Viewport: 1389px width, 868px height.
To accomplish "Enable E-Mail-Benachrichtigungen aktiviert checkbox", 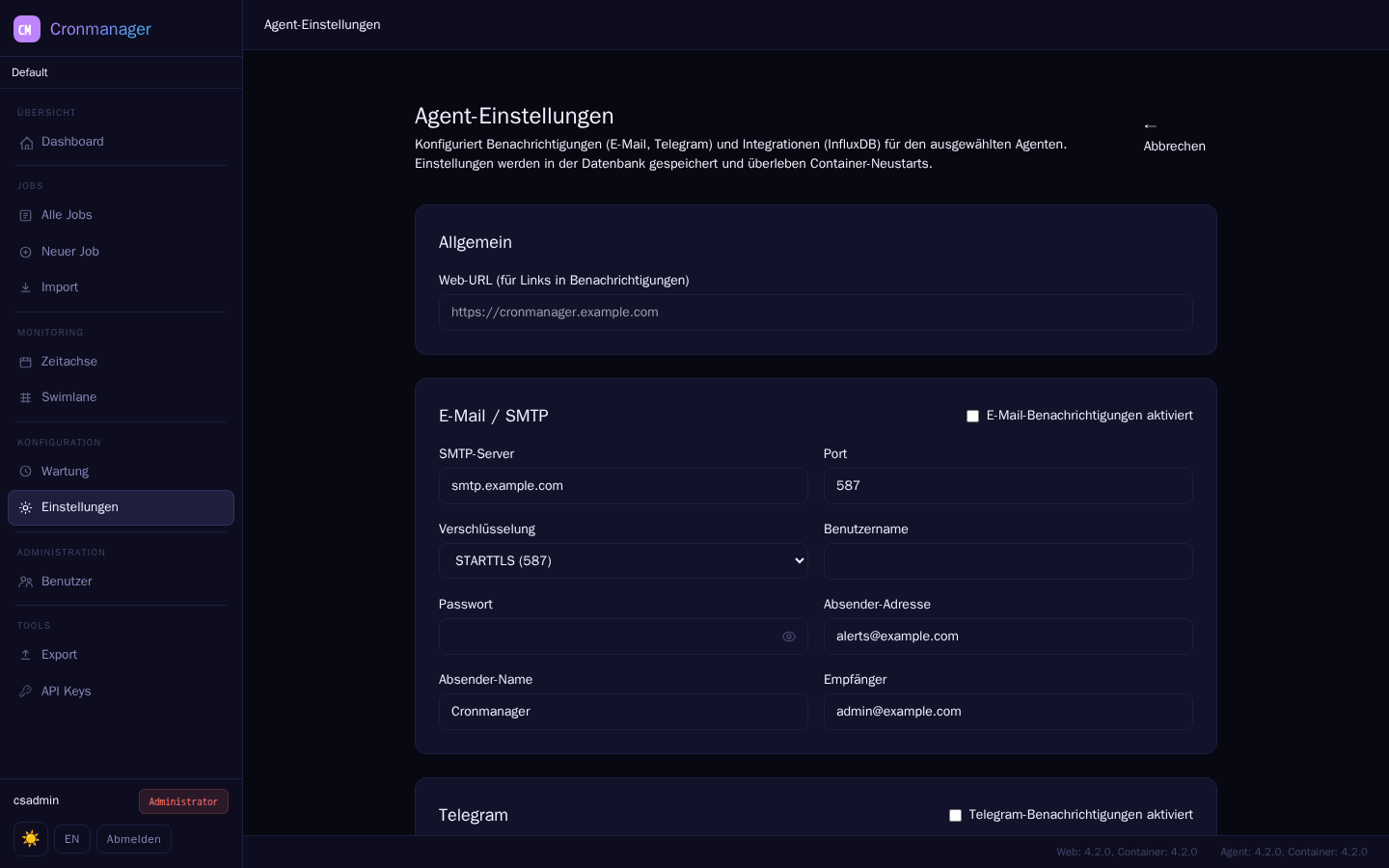I will [x=972, y=417].
